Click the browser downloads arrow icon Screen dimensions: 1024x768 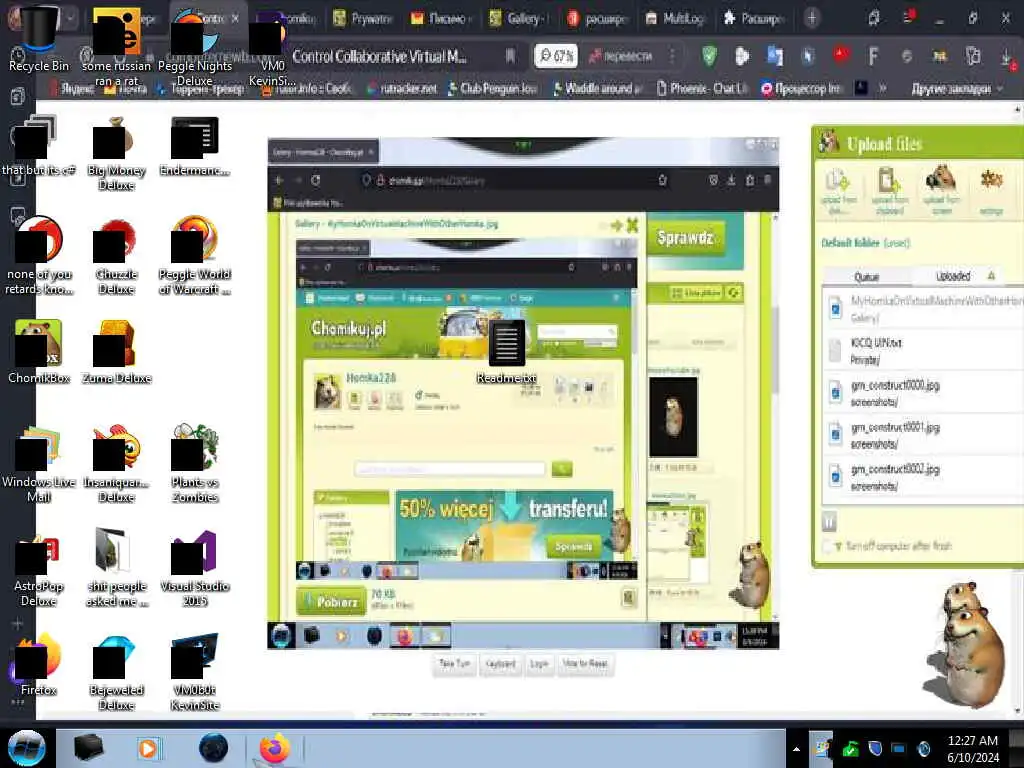point(1008,59)
